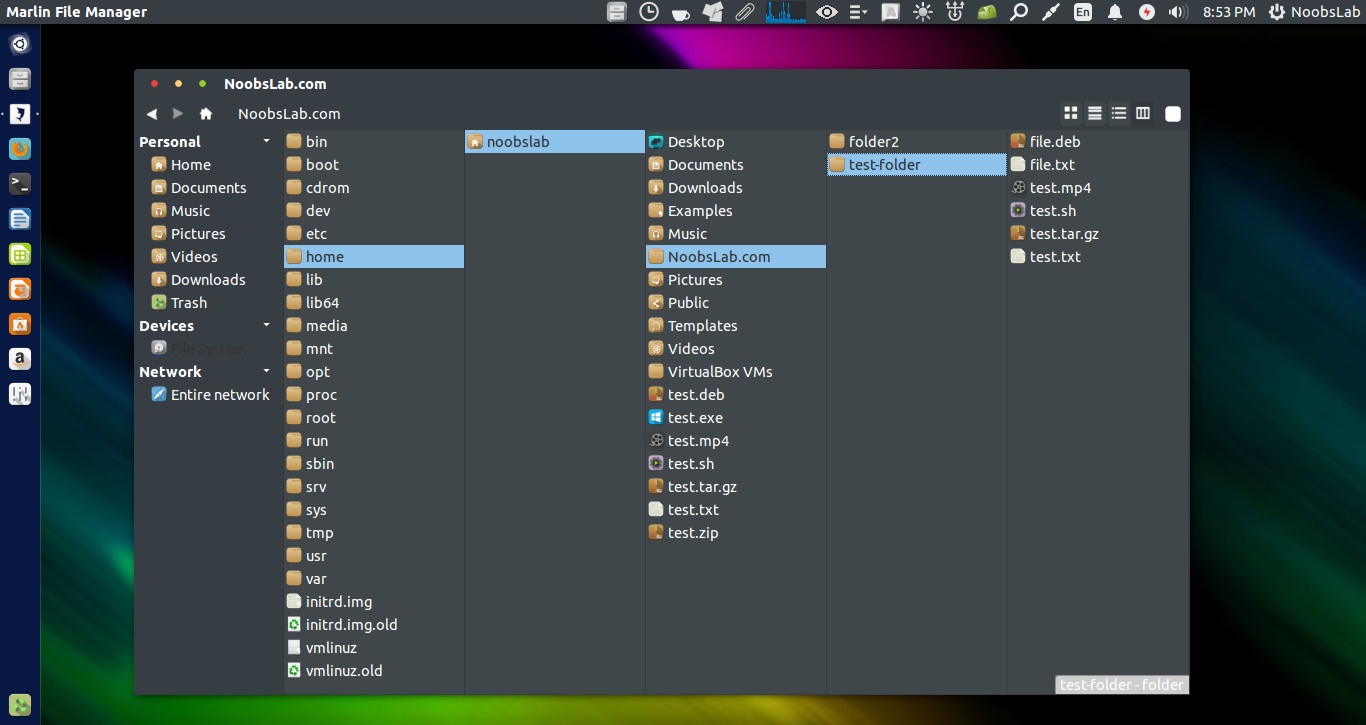Open the Examples folder
The height and width of the screenshot is (725, 1366).
click(736, 211)
